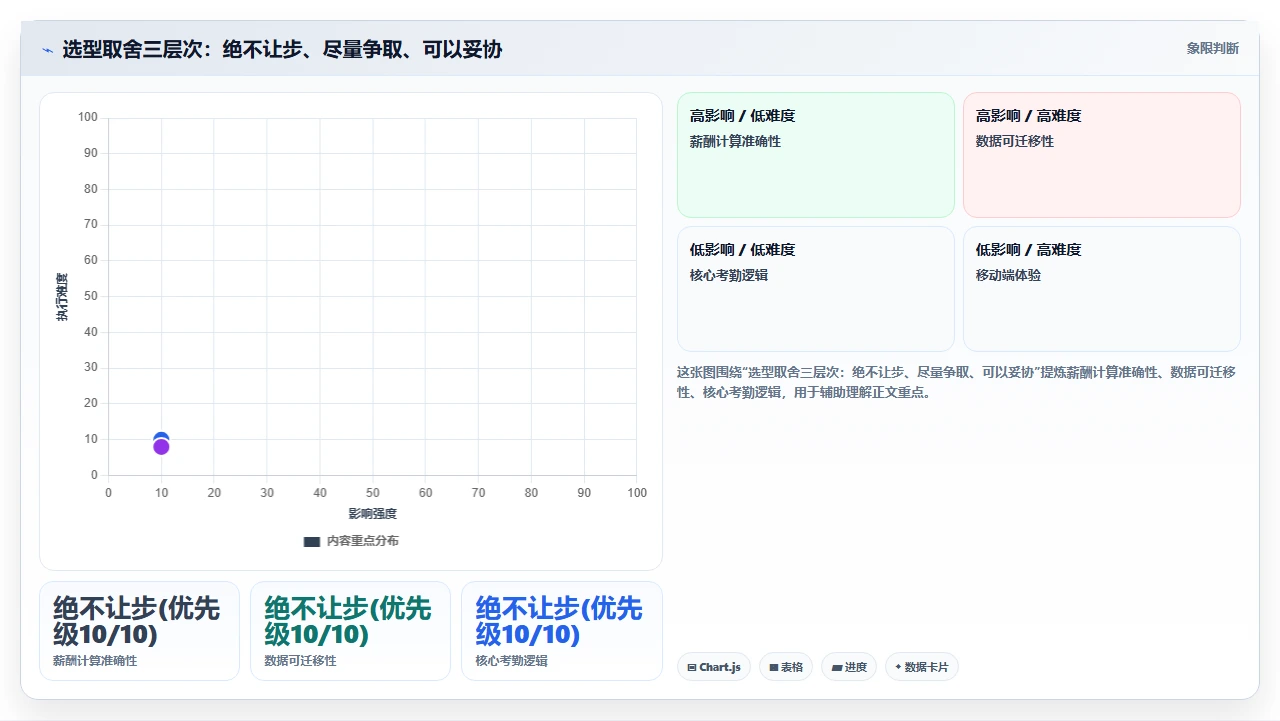
Task: Click the icon in the 数据卡片 tag
Action: click(898, 667)
